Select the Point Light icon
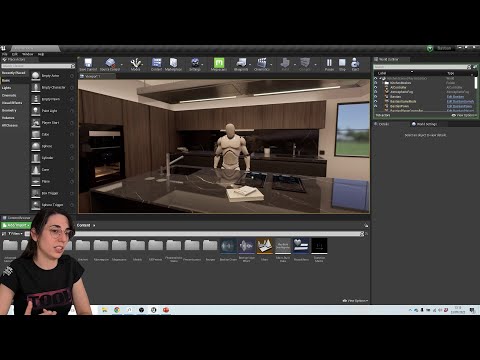The width and height of the screenshot is (480, 360). [36, 111]
